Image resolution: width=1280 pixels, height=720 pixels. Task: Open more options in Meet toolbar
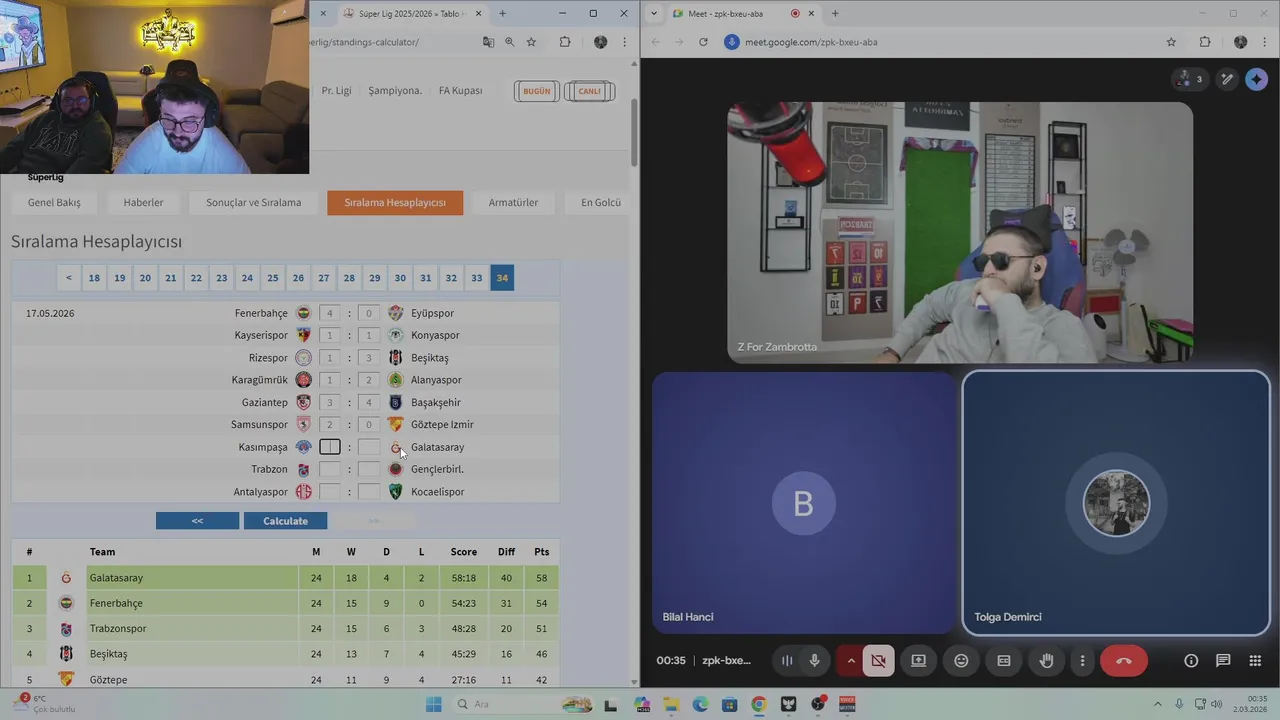[1082, 660]
